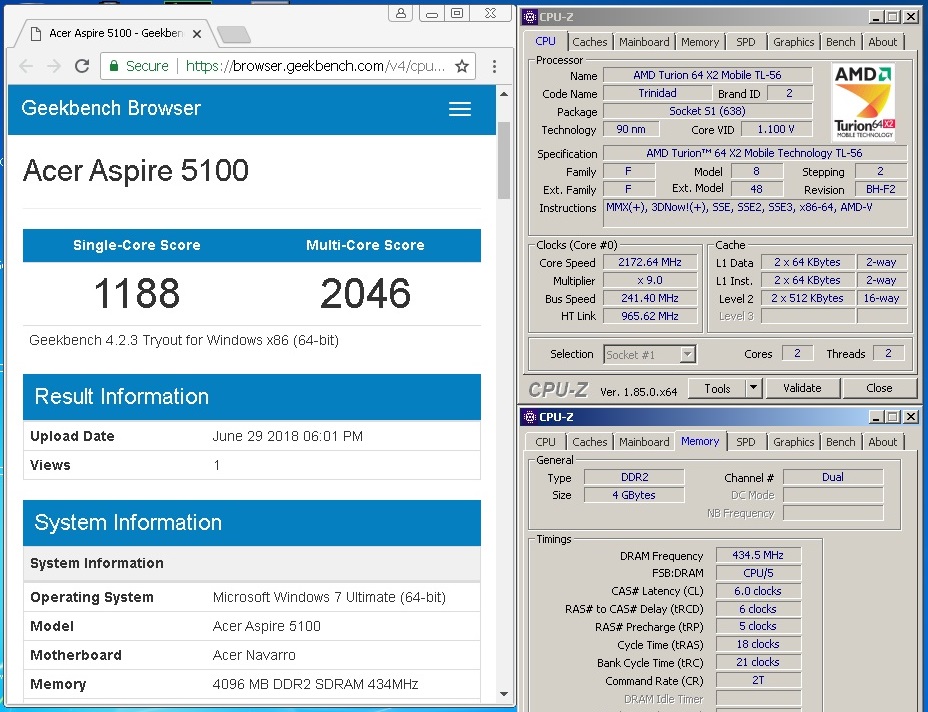
Task: Open Mainboard tab in top CPU-Z
Action: click(x=644, y=42)
